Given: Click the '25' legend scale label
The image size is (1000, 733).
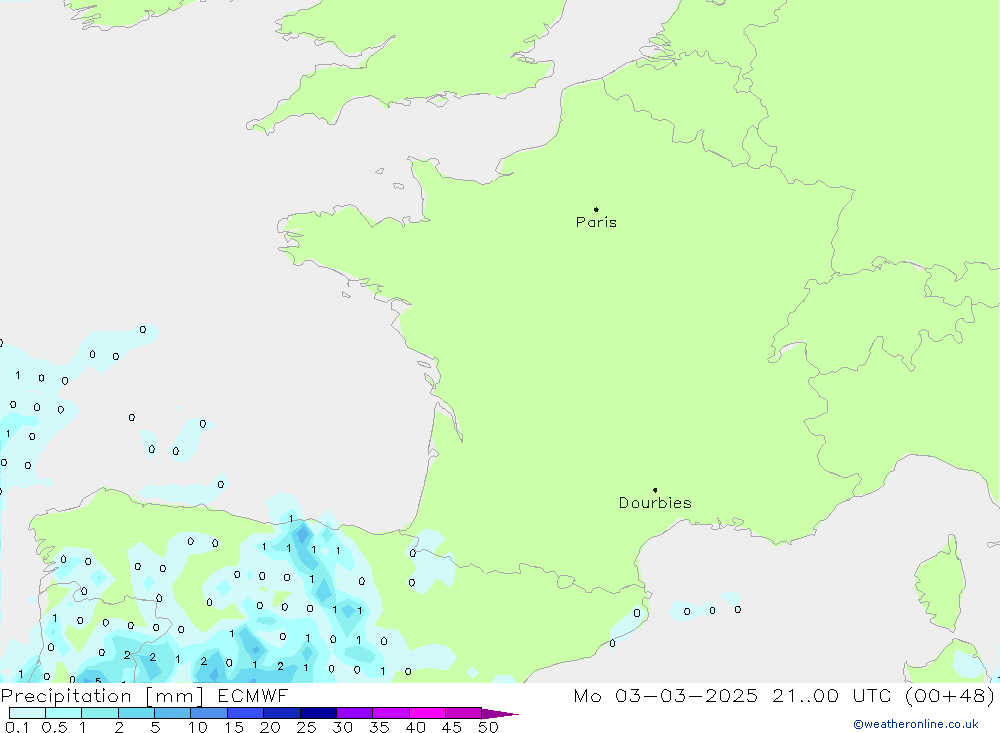Looking at the screenshot, I should [306, 727].
